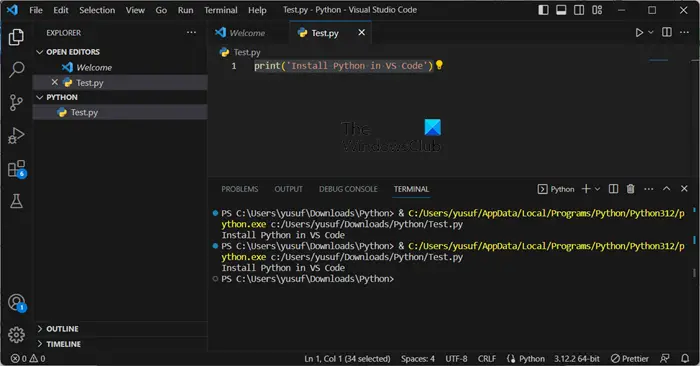Viewport: 700px width, 366px height.
Task: Click the lightbulb code action icon
Action: point(439,65)
